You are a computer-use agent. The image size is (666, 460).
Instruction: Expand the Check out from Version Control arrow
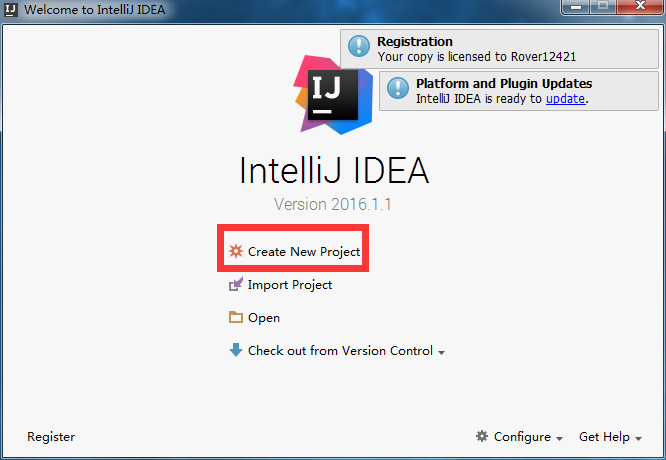441,353
